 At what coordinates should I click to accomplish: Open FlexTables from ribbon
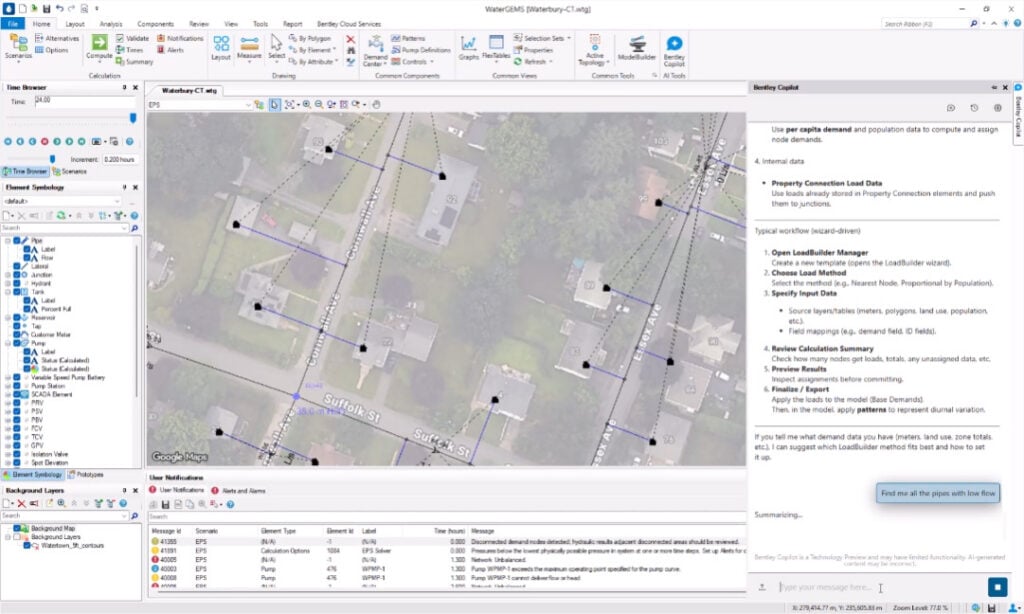tap(496, 48)
